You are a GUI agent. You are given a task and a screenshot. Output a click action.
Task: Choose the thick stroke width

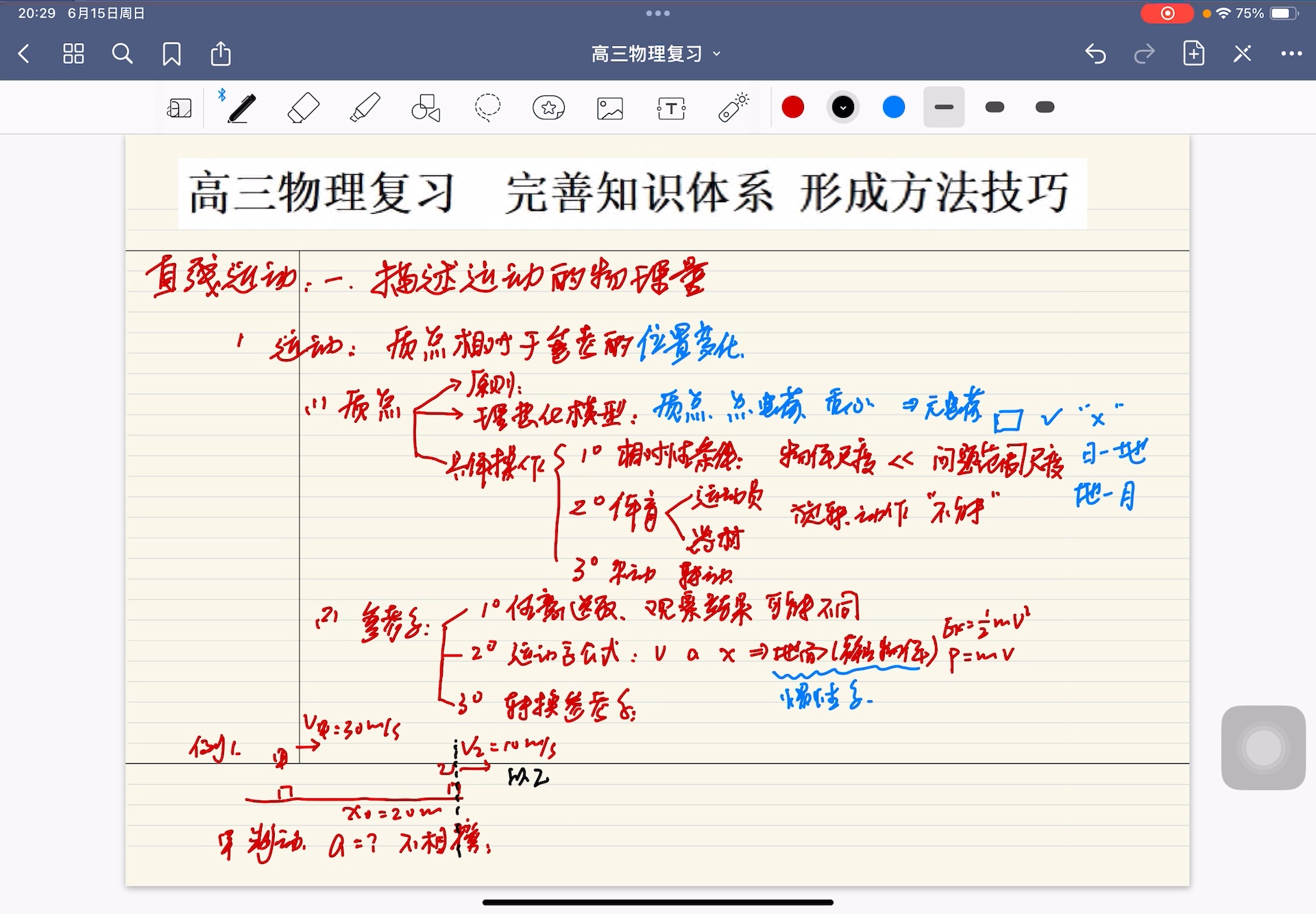(1045, 108)
